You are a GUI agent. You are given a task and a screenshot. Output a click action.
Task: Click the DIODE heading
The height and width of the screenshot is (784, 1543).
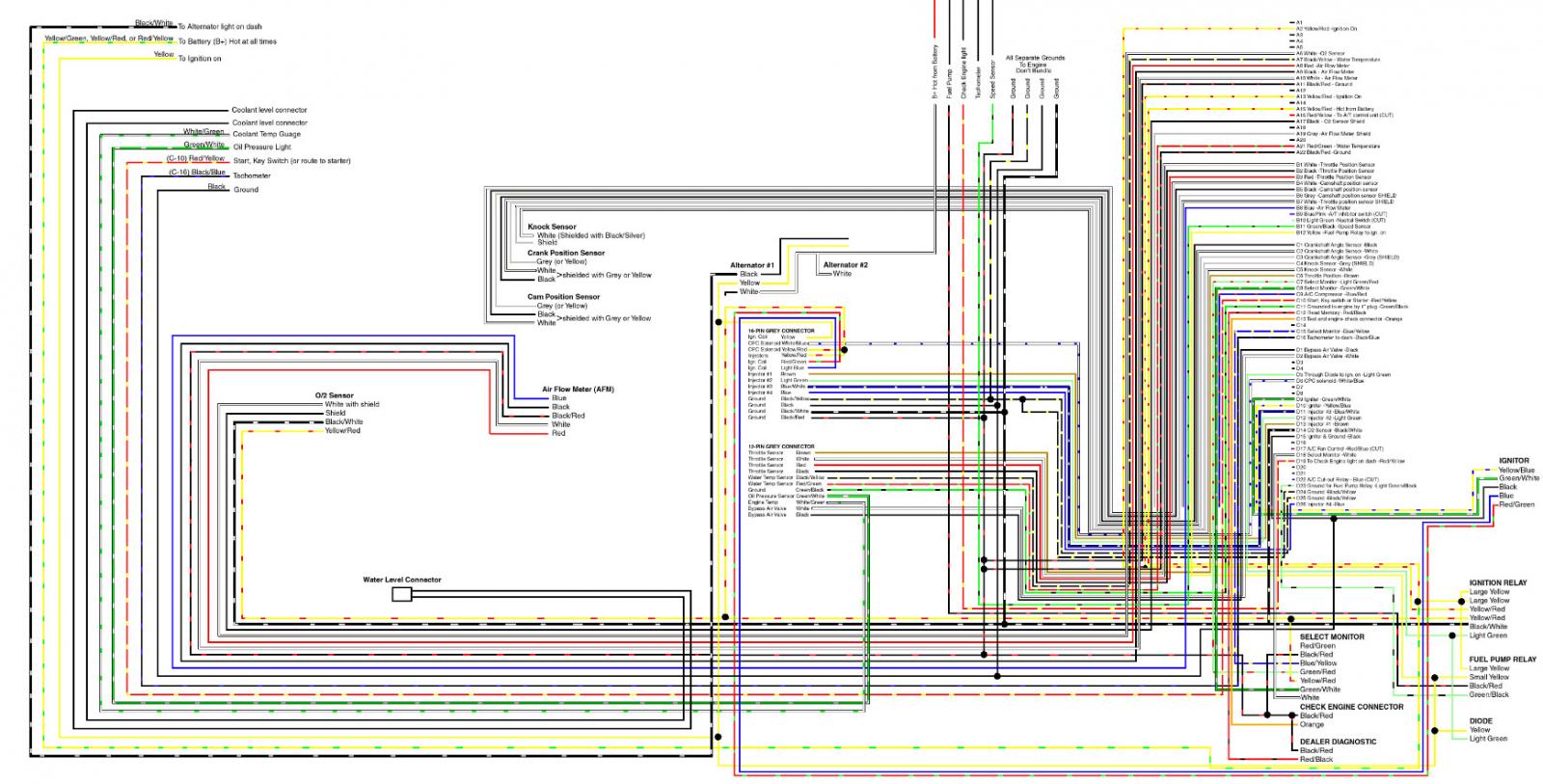click(1480, 721)
